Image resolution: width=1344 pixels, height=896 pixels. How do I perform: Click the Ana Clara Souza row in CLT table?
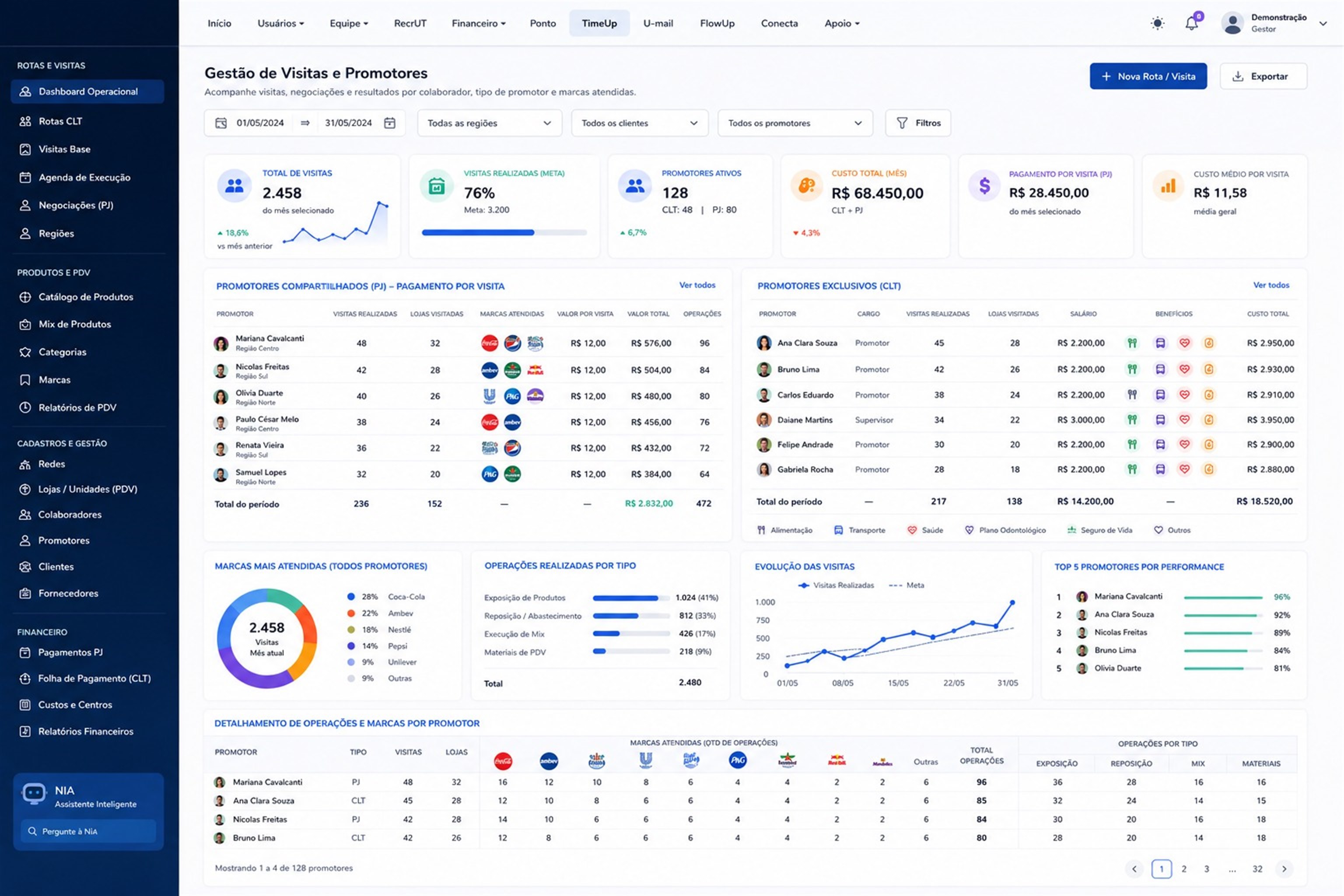click(1025, 343)
